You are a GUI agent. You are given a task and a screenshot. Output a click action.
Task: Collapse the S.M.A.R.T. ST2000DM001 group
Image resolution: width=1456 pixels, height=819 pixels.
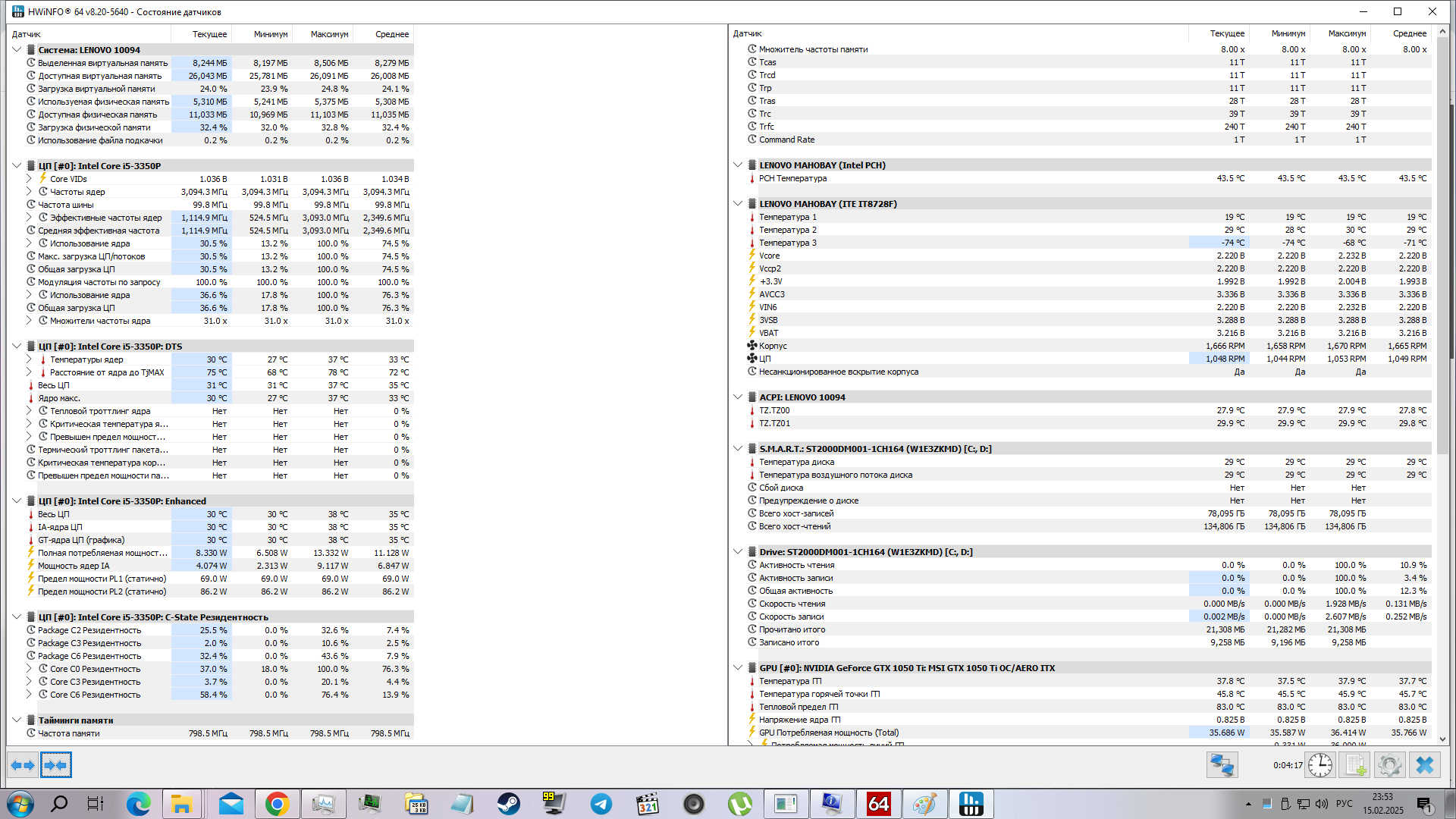[x=738, y=449]
